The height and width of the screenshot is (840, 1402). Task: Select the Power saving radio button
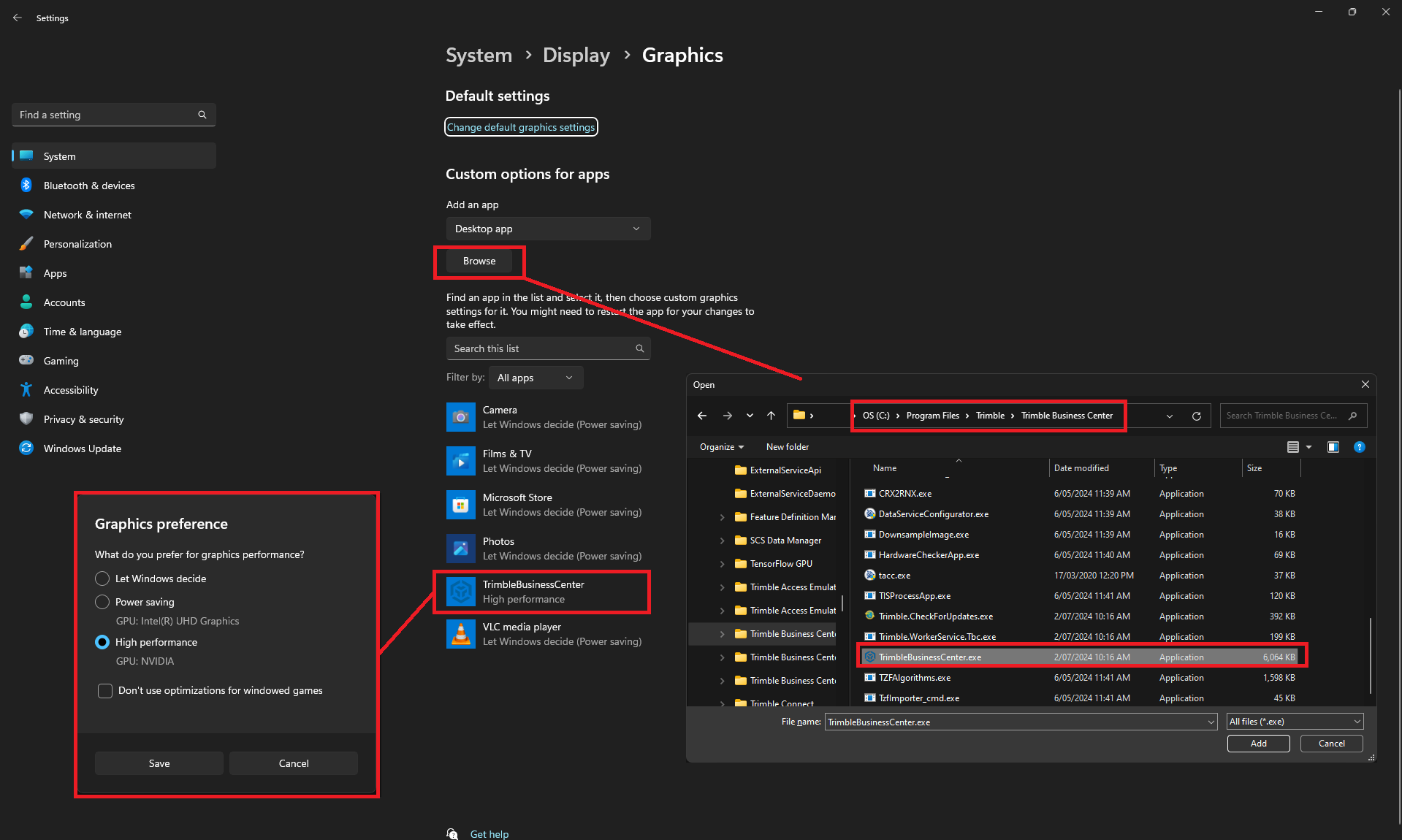(102, 602)
